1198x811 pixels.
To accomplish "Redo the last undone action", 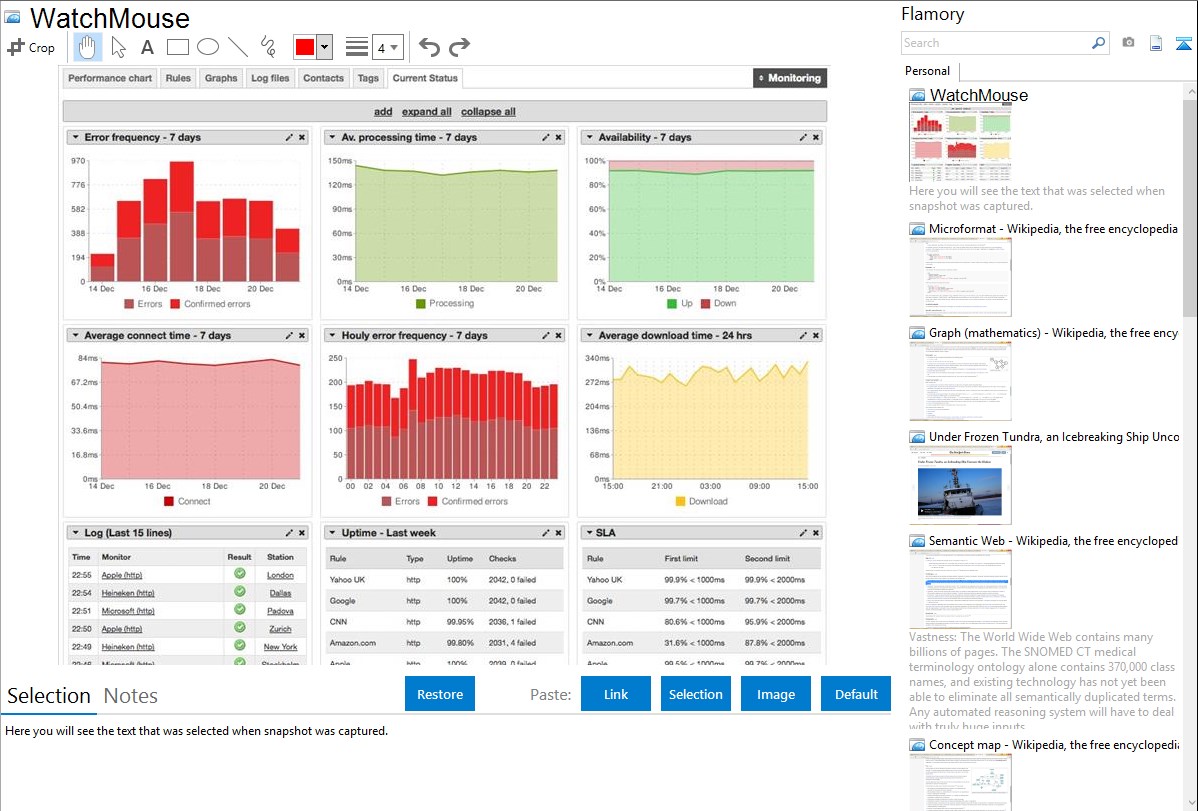I will click(x=459, y=47).
